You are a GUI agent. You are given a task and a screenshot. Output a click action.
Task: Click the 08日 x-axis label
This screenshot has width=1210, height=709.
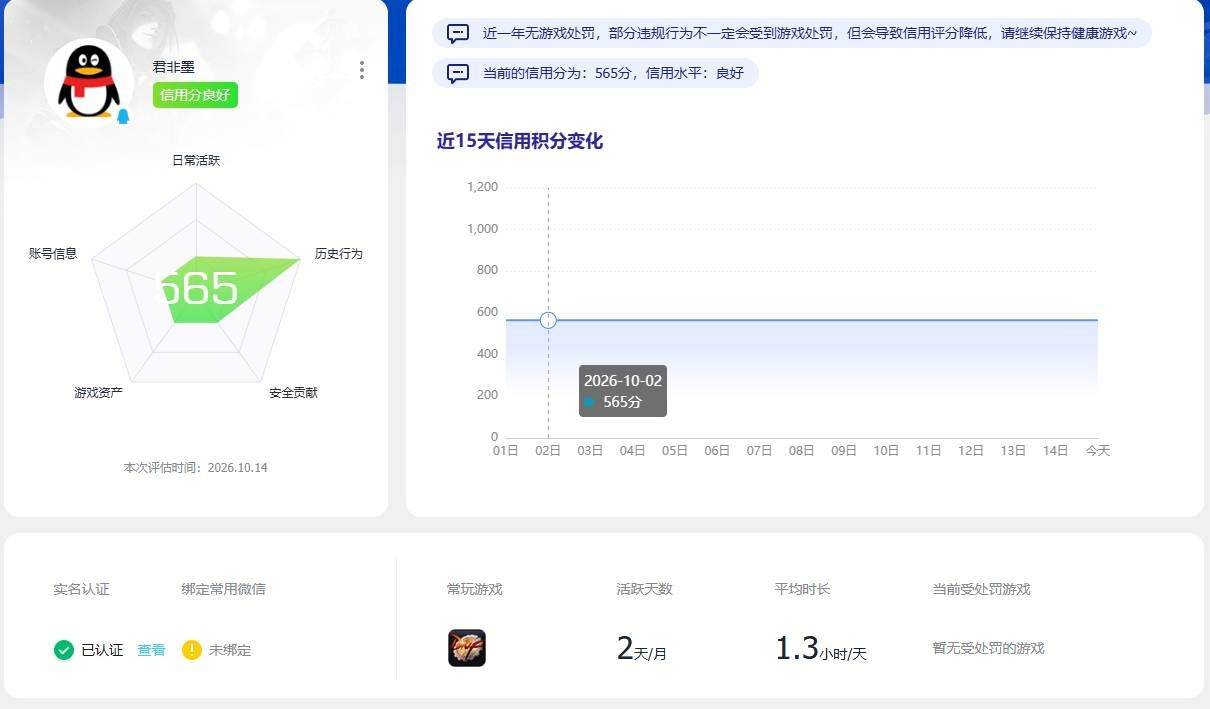coord(802,451)
